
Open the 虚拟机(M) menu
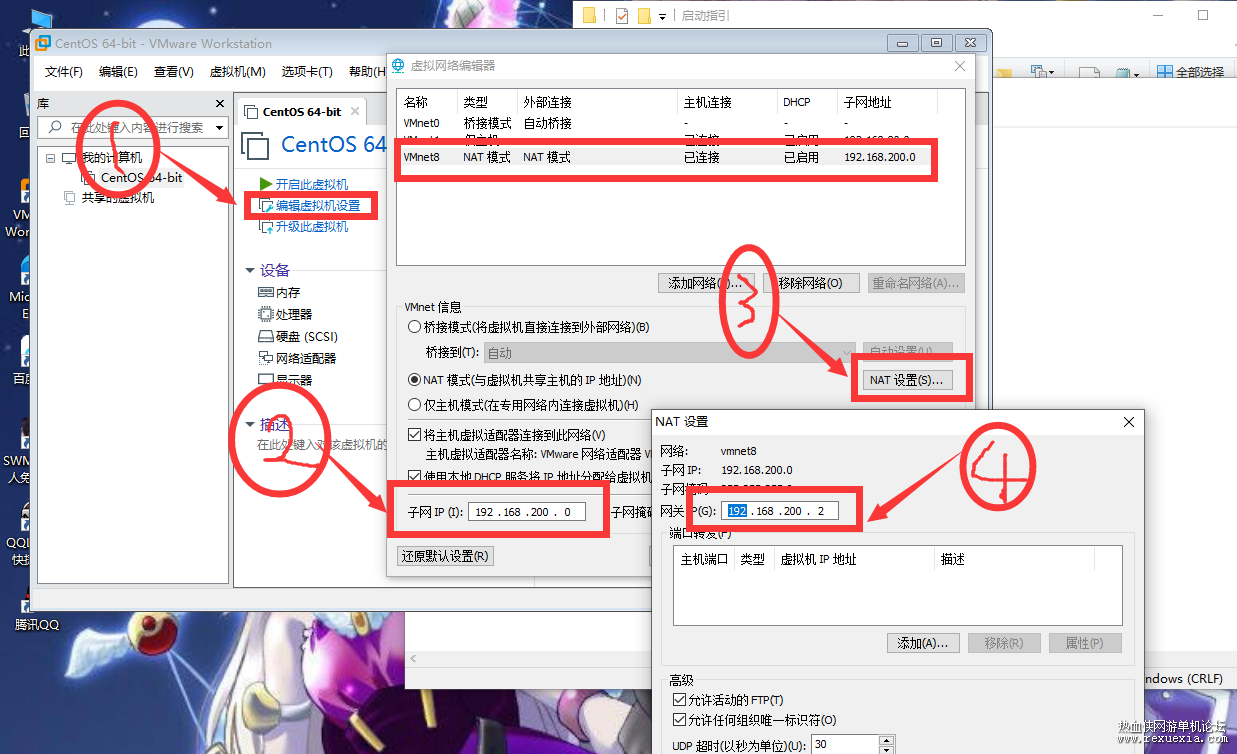click(237, 72)
